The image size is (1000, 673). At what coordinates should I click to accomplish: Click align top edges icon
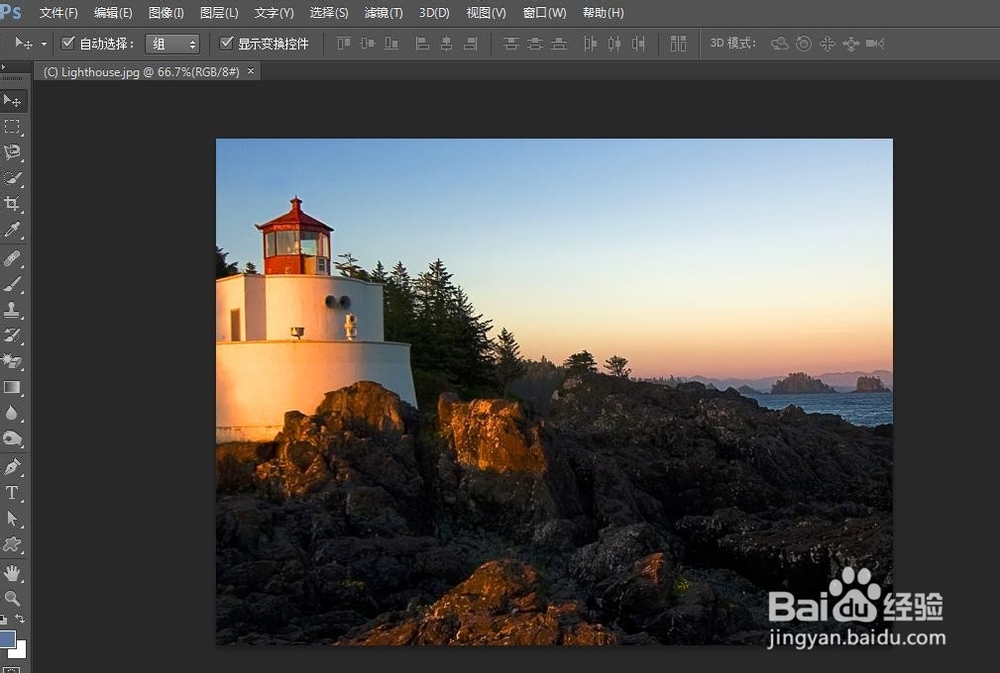tap(344, 43)
